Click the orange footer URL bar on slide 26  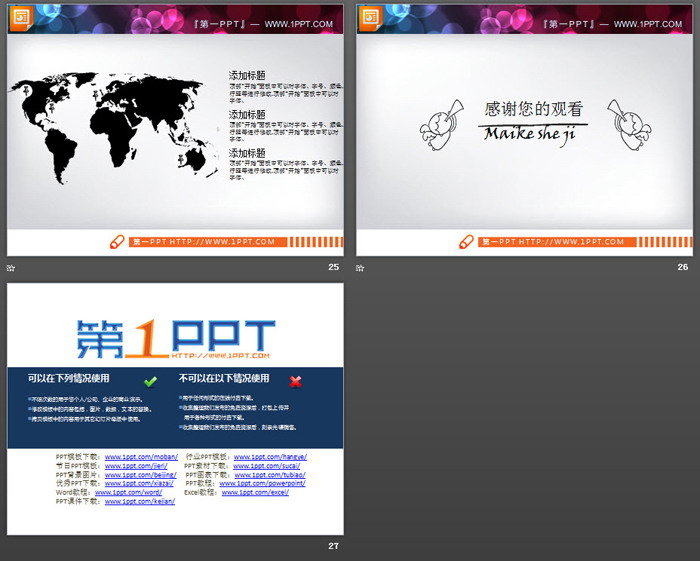[557, 242]
